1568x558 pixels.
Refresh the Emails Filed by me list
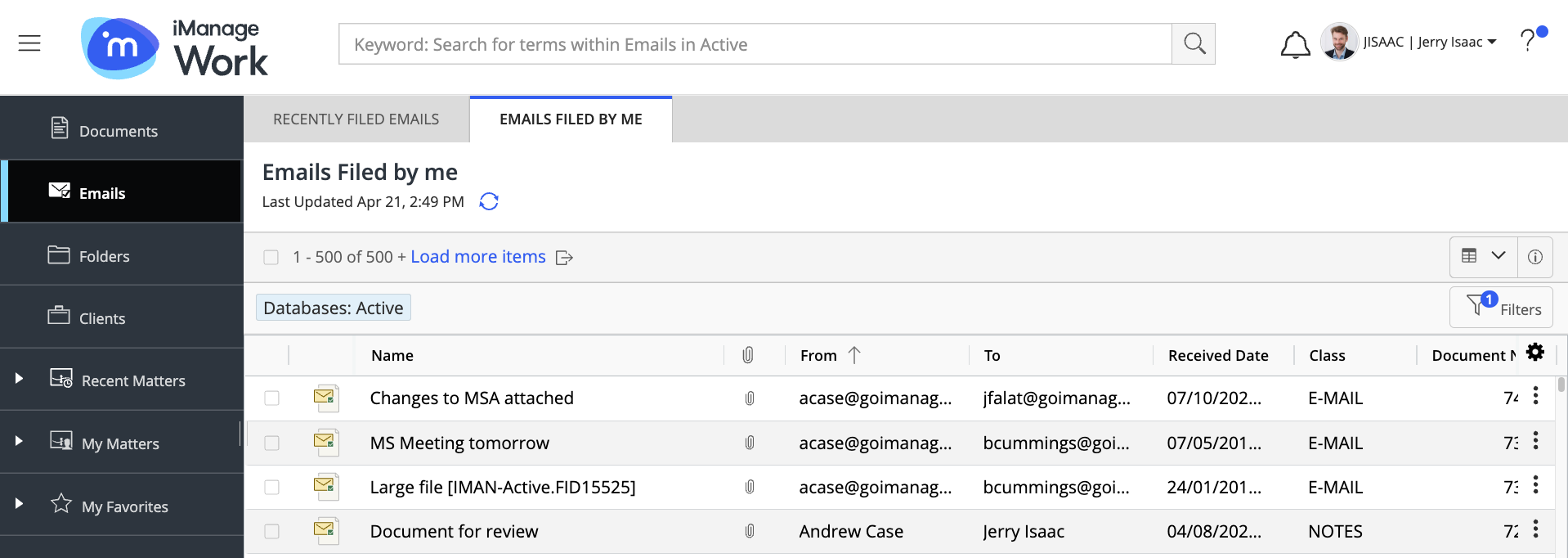(489, 201)
